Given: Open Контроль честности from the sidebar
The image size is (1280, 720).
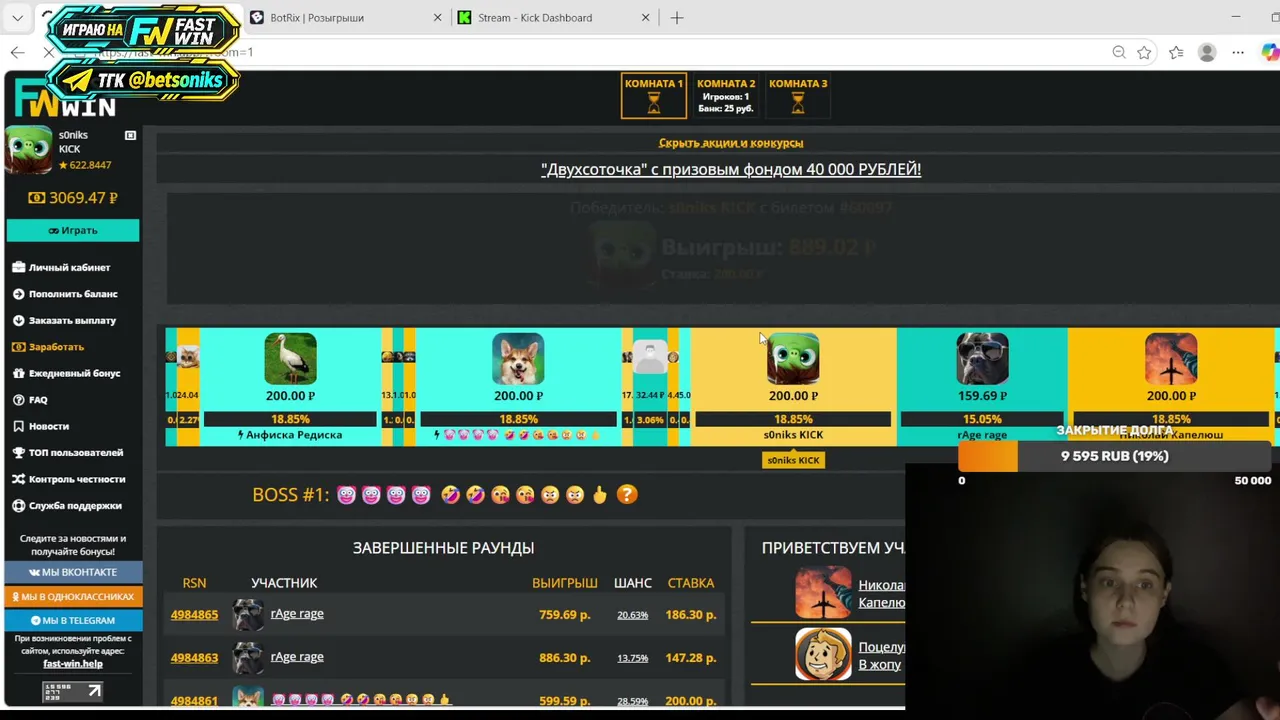Looking at the screenshot, I should click(69, 479).
